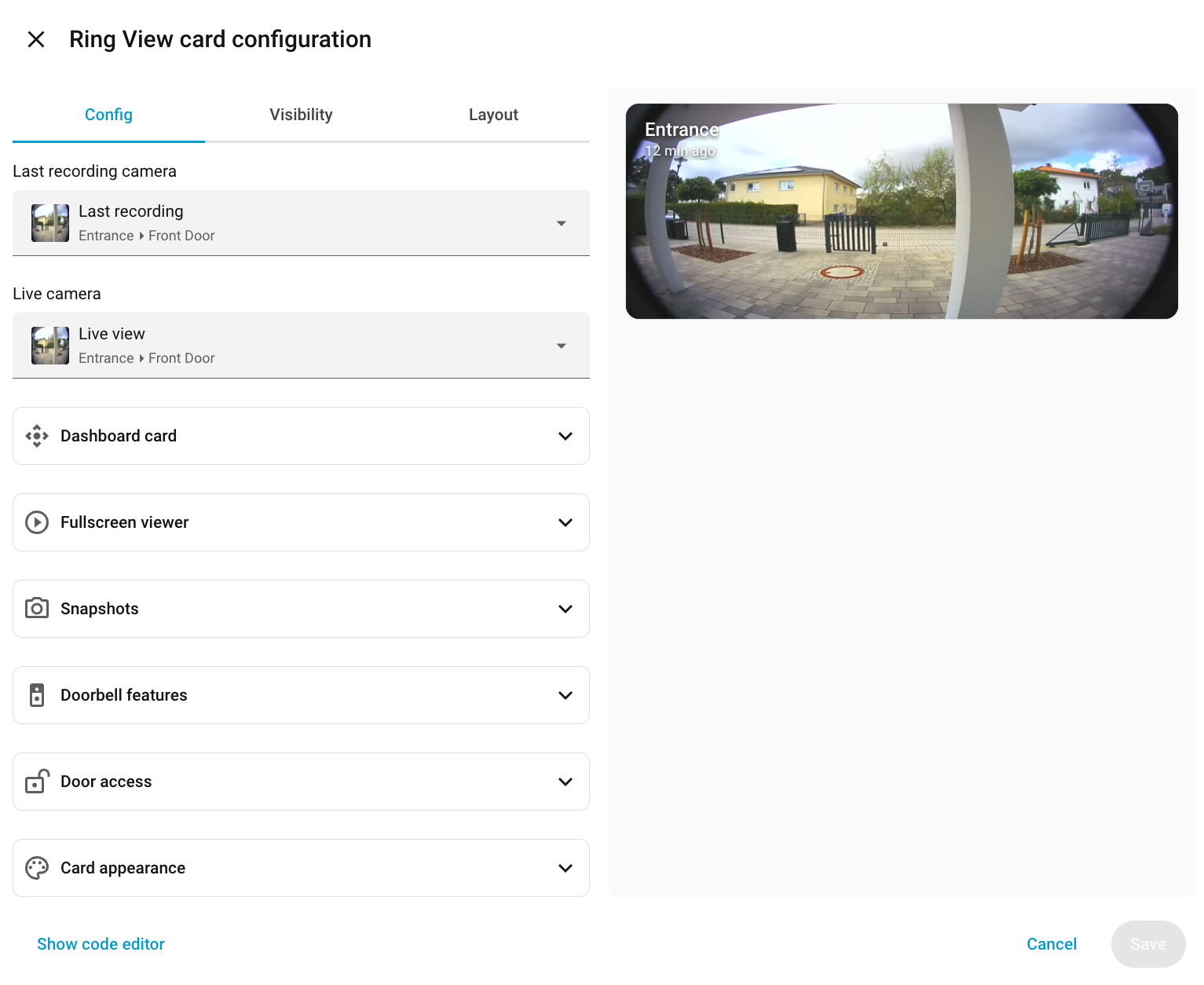Click the Door access chevron
The height and width of the screenshot is (985, 1204).
coord(565,782)
